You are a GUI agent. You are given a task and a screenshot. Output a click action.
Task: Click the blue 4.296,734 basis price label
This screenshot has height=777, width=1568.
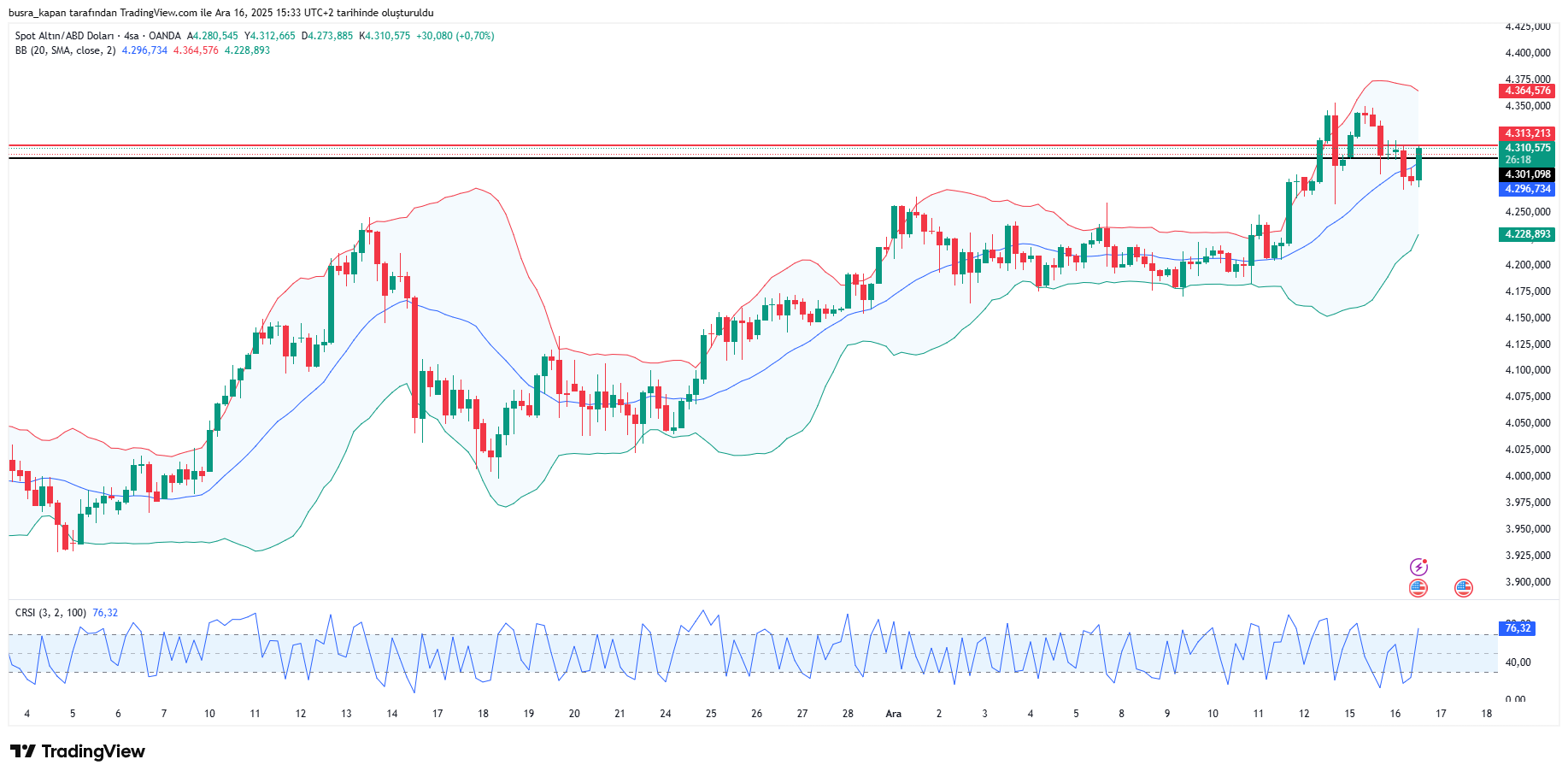click(1527, 189)
